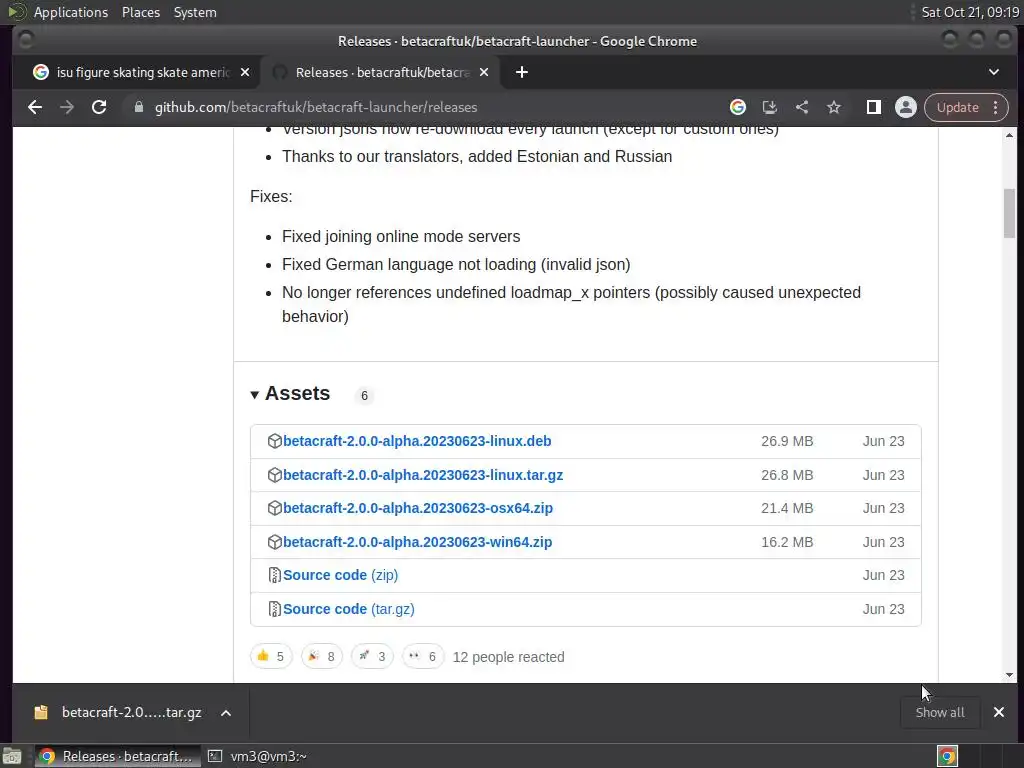Toggle the rocket reaction

coord(372,656)
